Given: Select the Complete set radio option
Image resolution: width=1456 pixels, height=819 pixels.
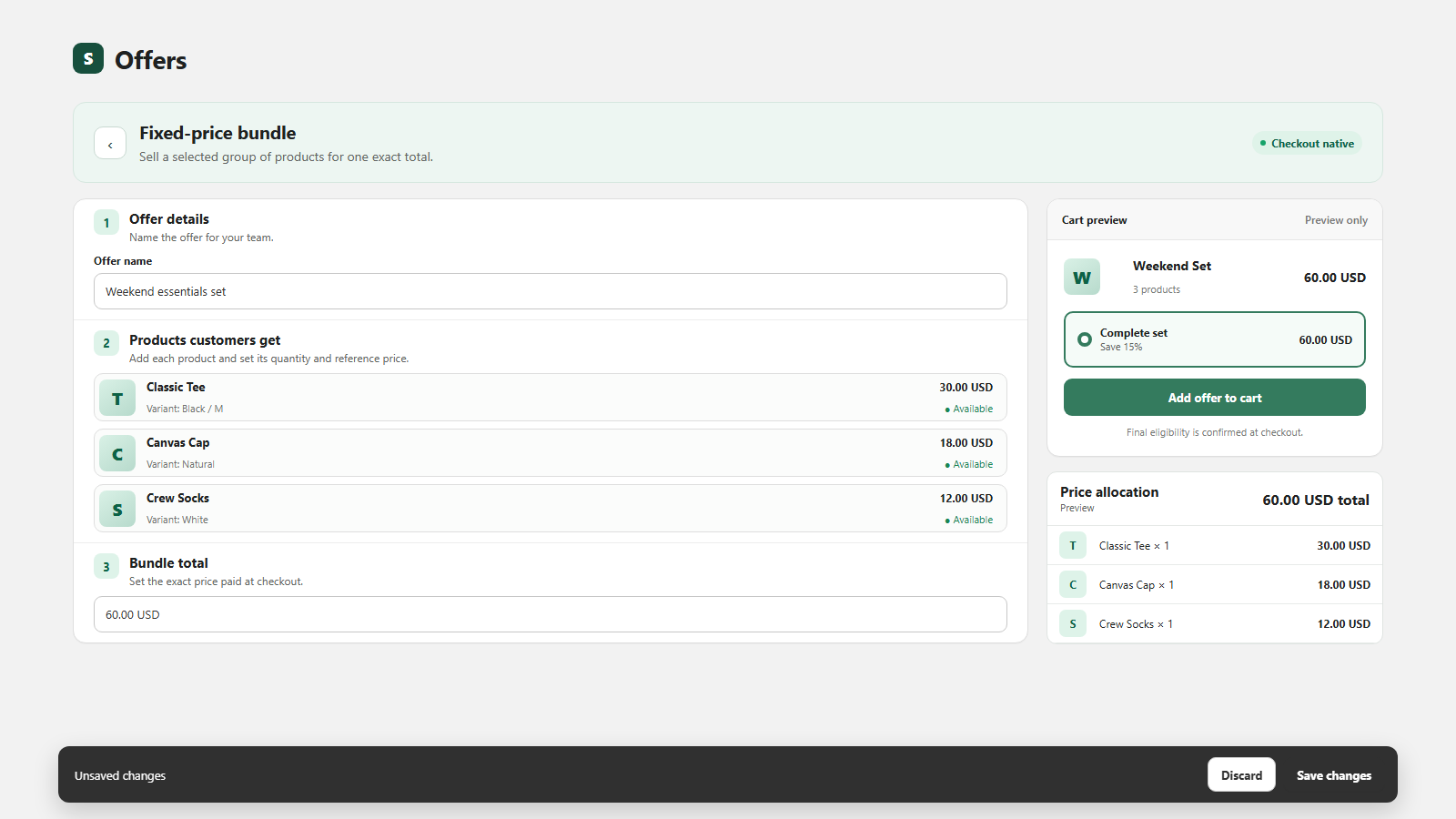Looking at the screenshot, I should (1085, 339).
